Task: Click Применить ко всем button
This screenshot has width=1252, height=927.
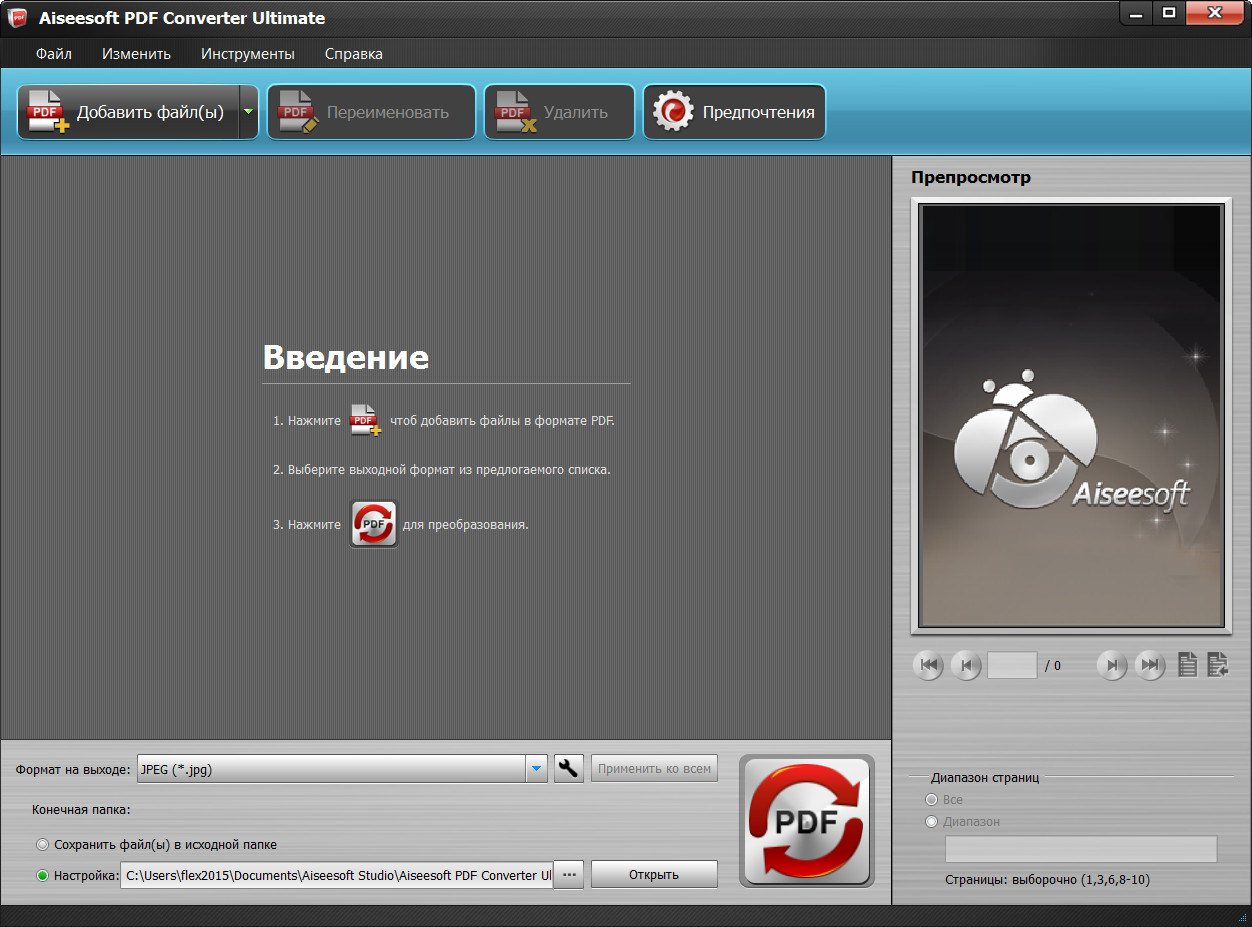Action: coord(655,769)
